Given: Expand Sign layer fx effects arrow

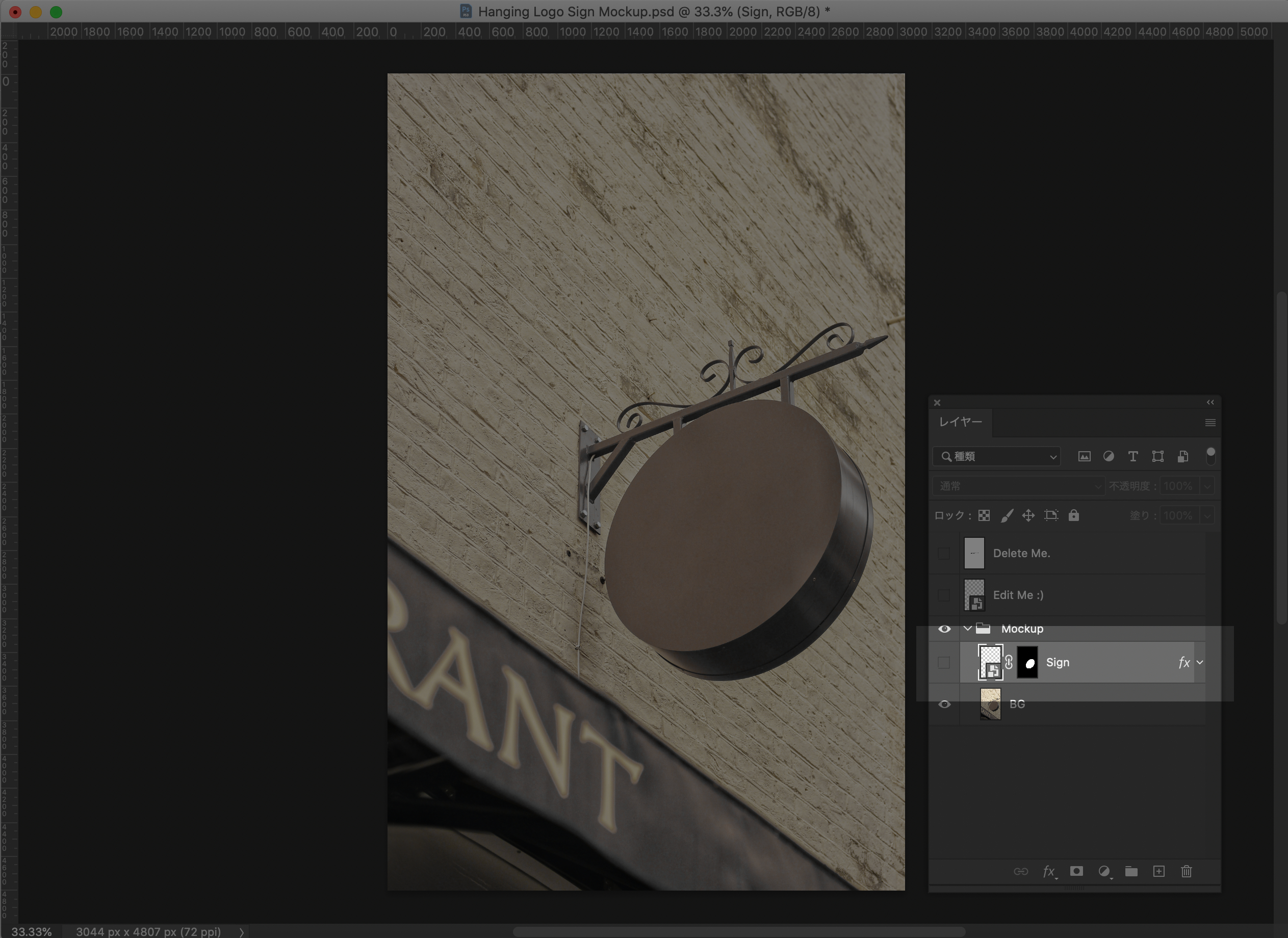Looking at the screenshot, I should [x=1200, y=663].
